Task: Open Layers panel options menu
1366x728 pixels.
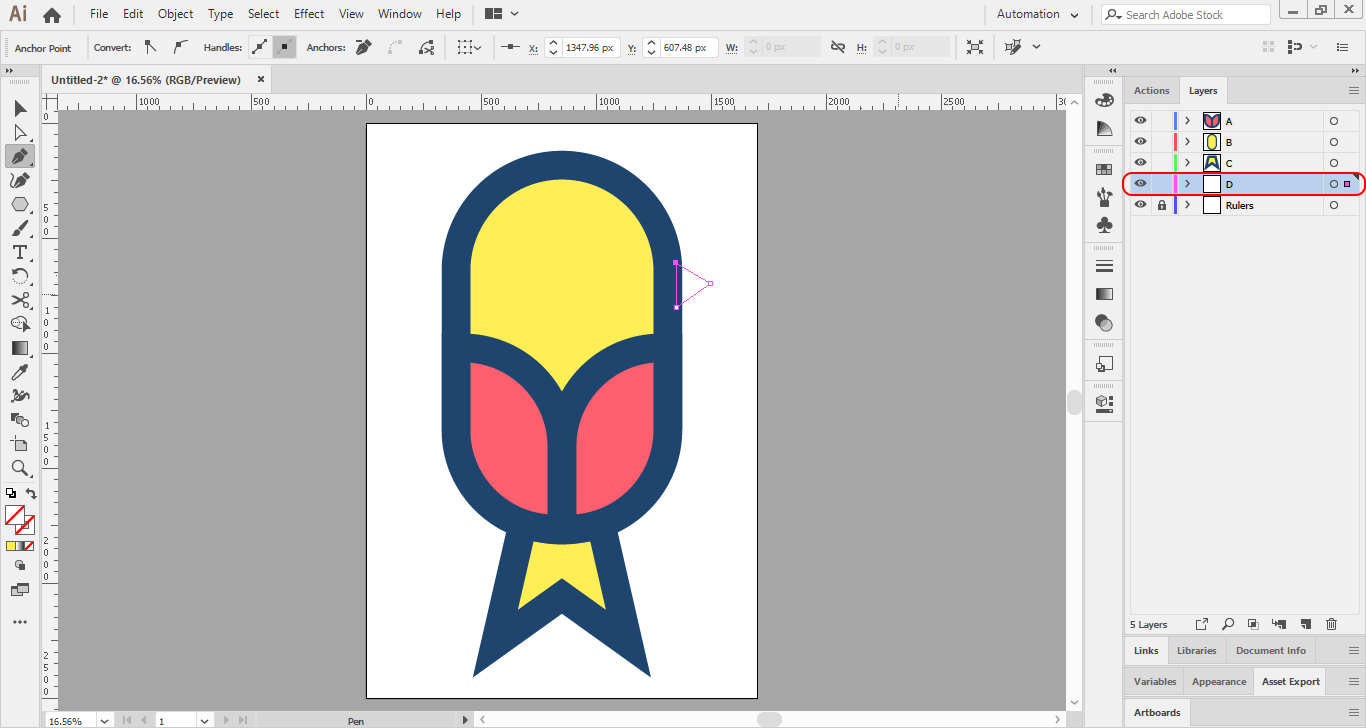Action: coord(1354,90)
